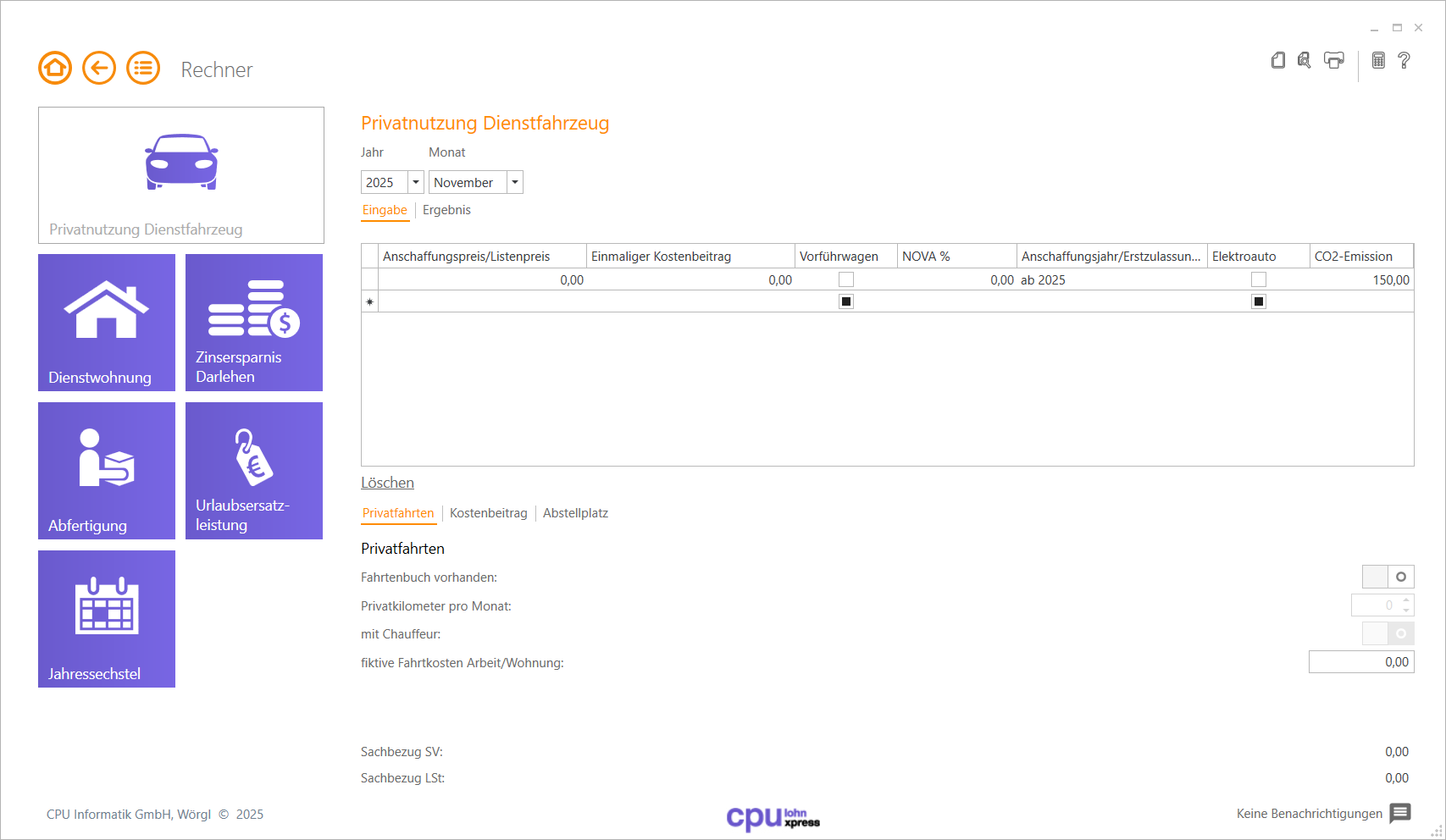
Task: Open the notifications chat bubble icon
Action: coord(1400,813)
